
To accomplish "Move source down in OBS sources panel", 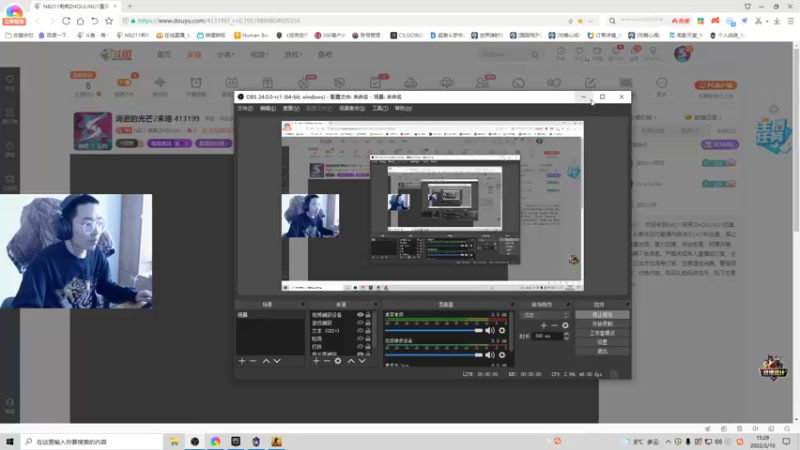I will click(362, 361).
